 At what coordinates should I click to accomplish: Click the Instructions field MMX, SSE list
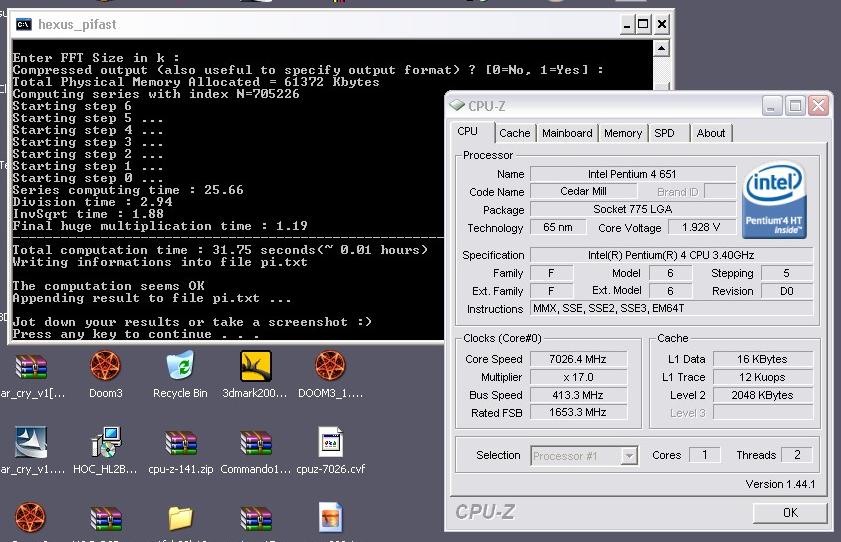pos(672,308)
